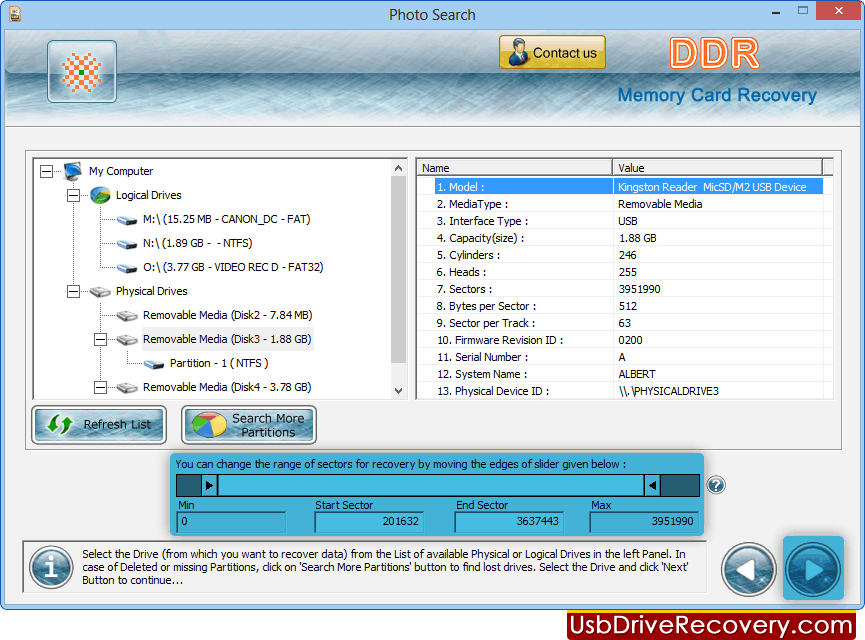Click the Disk4 removable media icon
Image resolution: width=865 pixels, height=640 pixels.
127,388
